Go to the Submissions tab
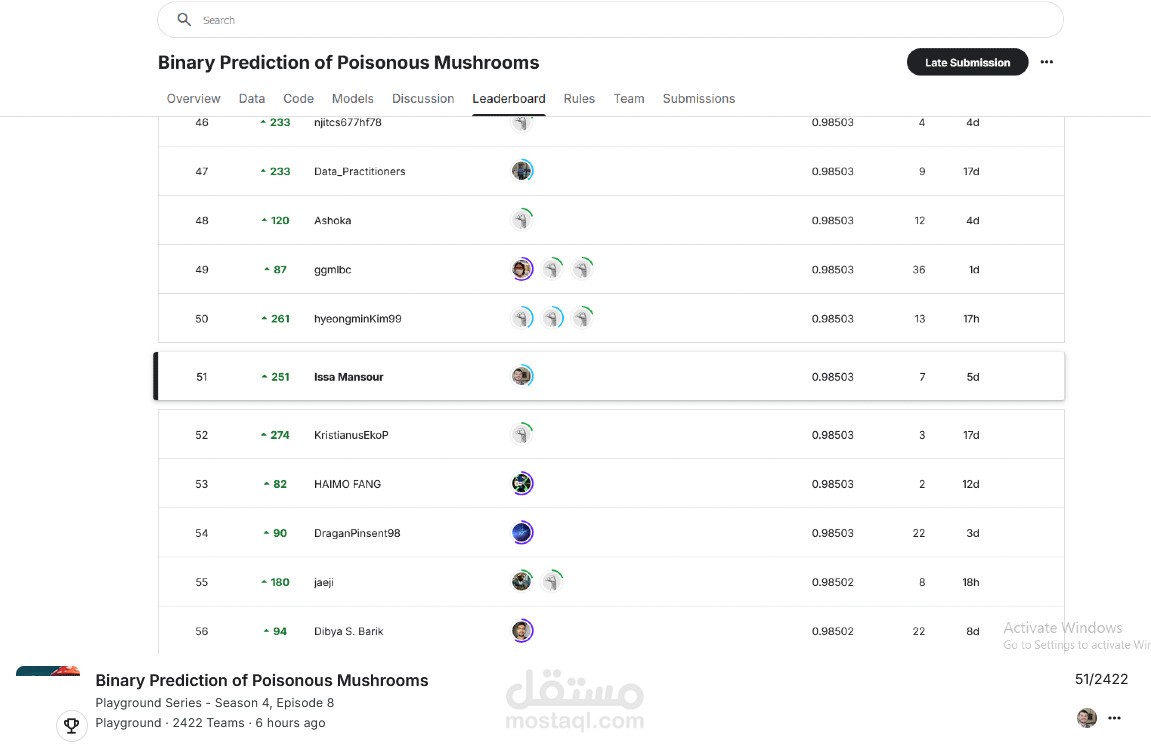This screenshot has height=748, width=1151. tap(698, 98)
